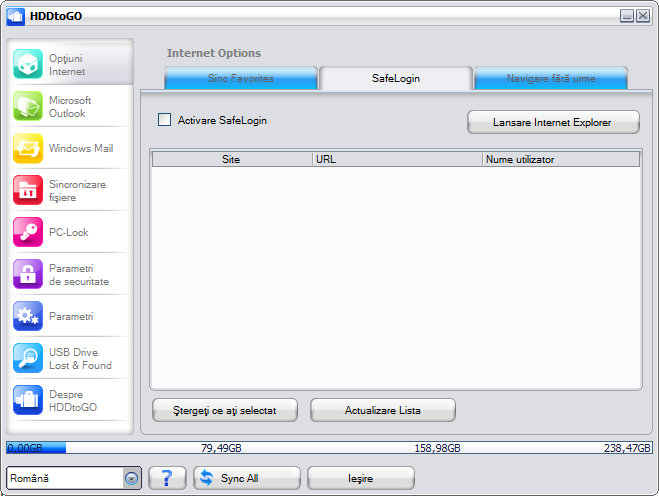Image resolution: width=659 pixels, height=496 pixels.
Task: Click the blue question mark help button
Action: [167, 478]
